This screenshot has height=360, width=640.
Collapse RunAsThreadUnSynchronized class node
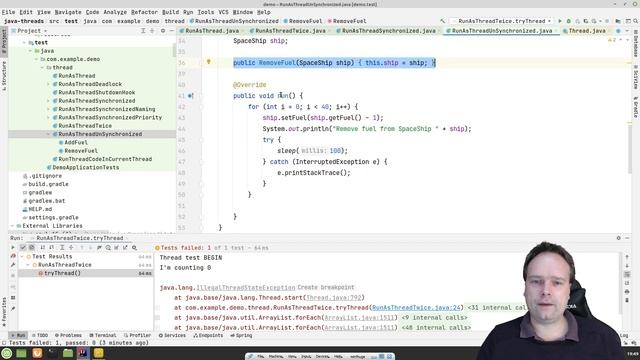coord(49,134)
